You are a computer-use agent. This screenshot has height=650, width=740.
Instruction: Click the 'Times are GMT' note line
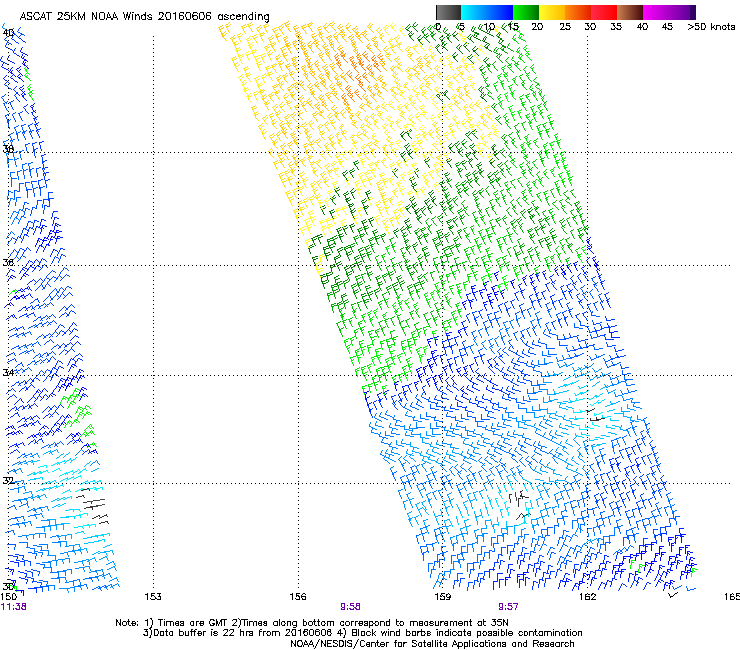tap(311, 623)
